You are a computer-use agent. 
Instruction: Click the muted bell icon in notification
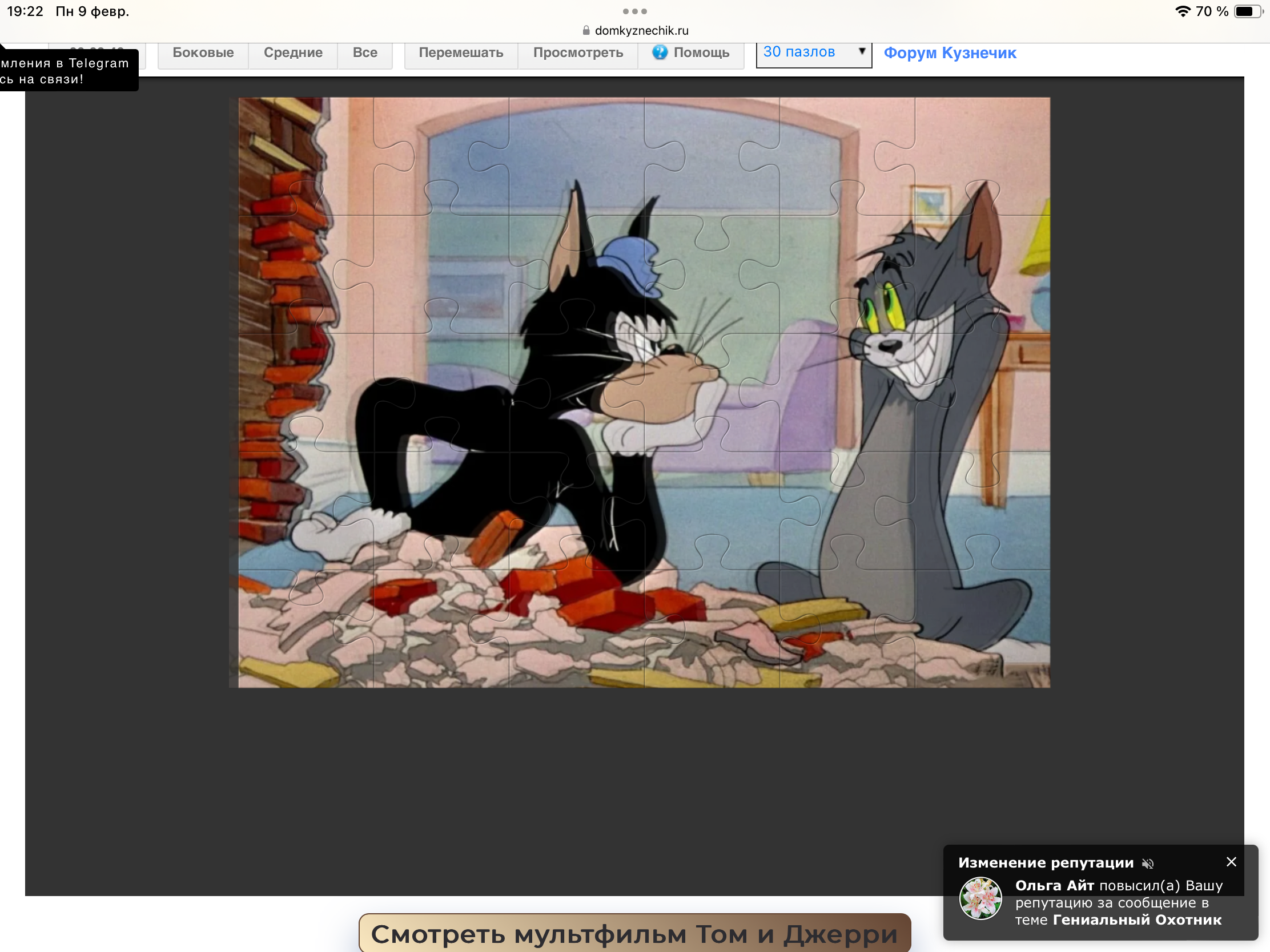pyautogui.click(x=1147, y=863)
